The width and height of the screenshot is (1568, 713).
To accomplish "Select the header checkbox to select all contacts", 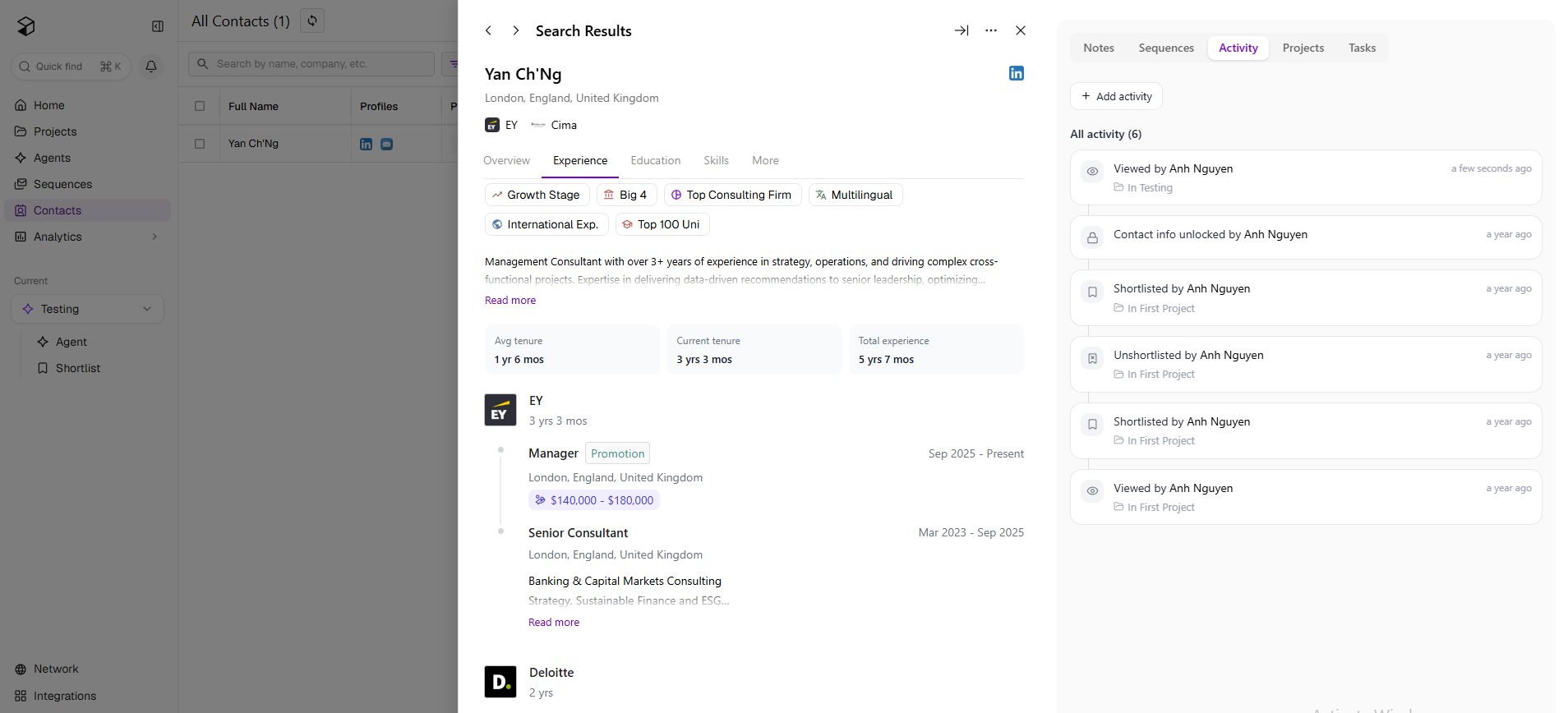I will click(x=200, y=106).
